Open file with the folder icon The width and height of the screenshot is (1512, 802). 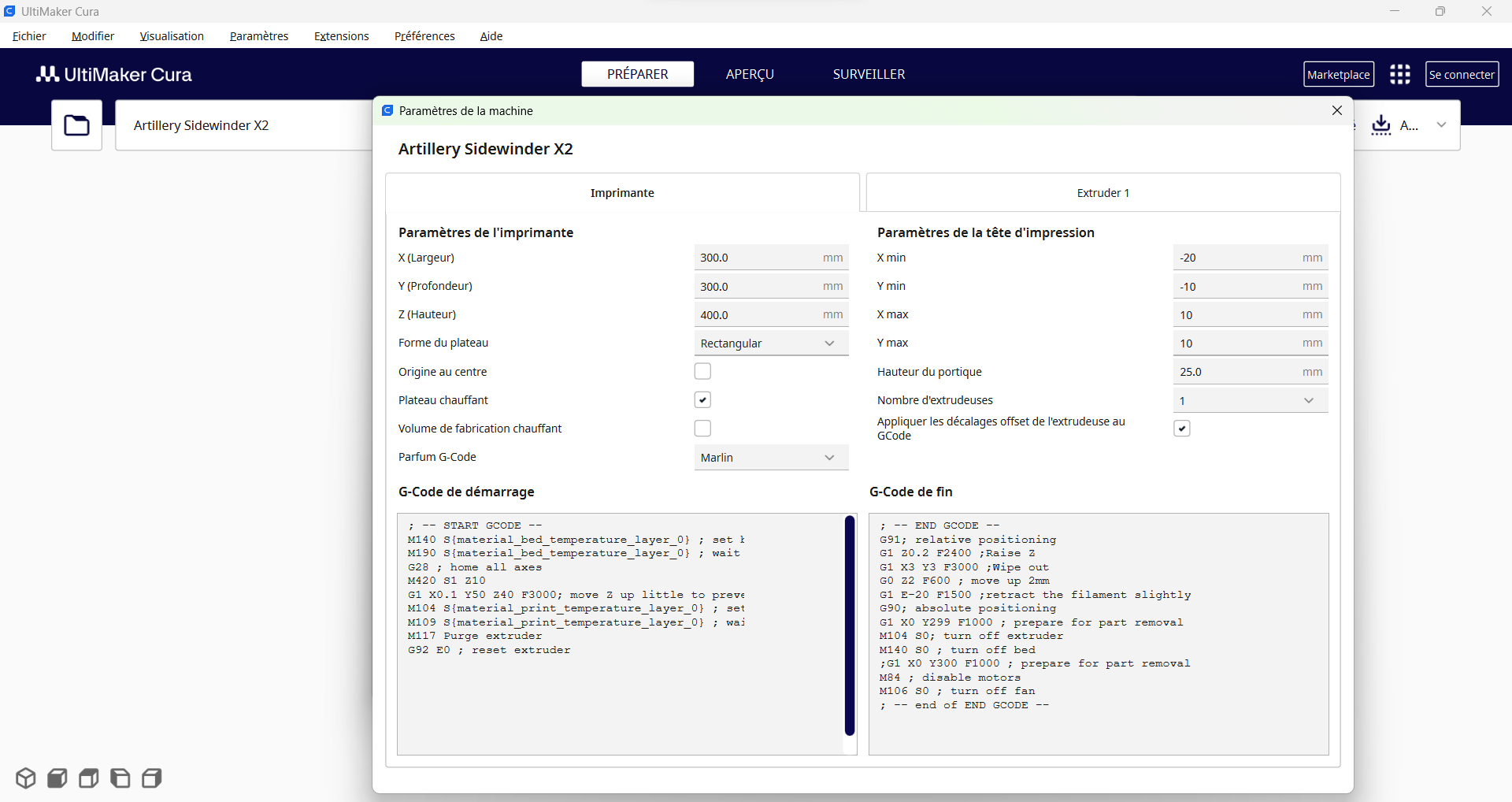click(76, 125)
